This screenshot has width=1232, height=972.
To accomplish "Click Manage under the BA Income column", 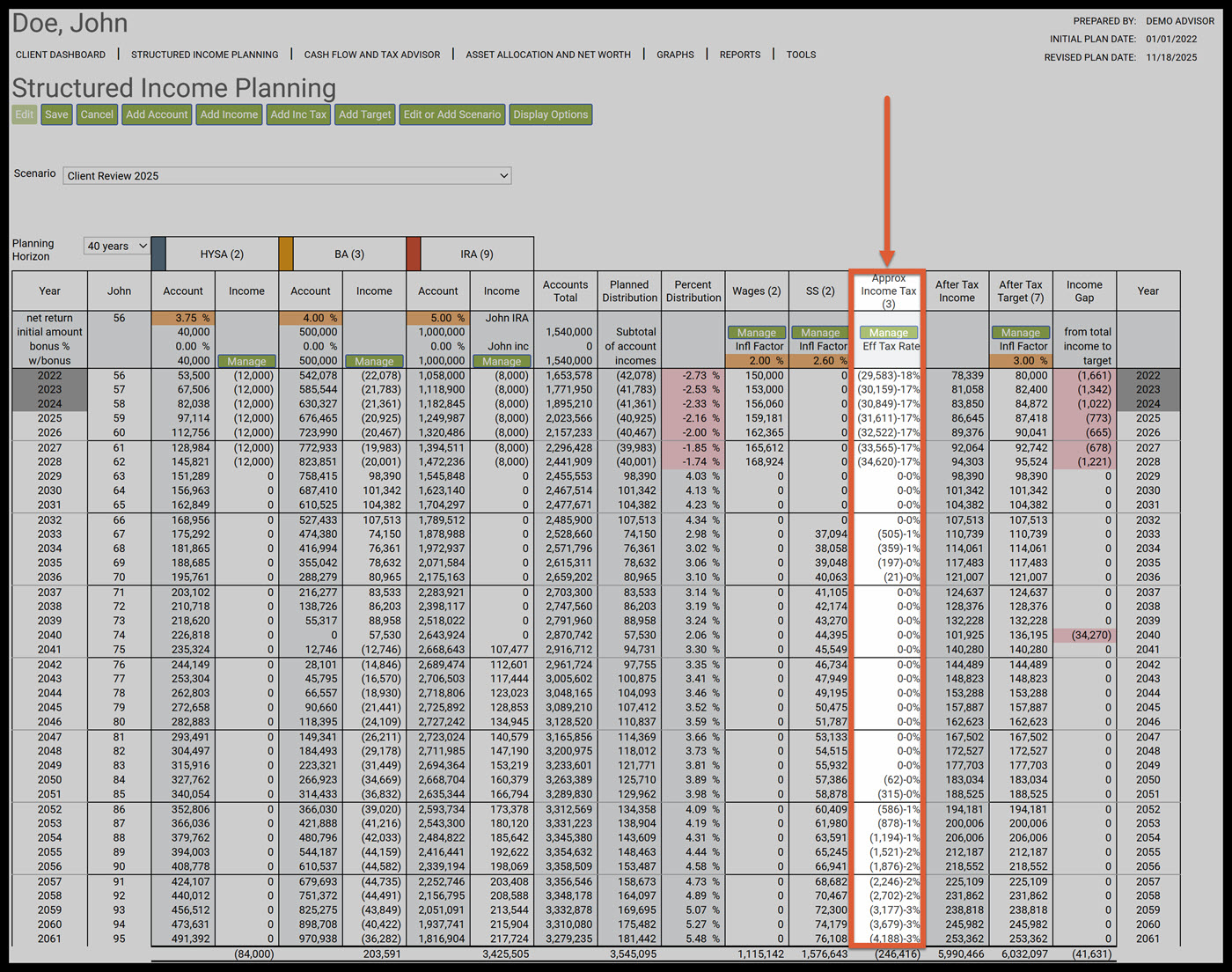I will tap(374, 361).
